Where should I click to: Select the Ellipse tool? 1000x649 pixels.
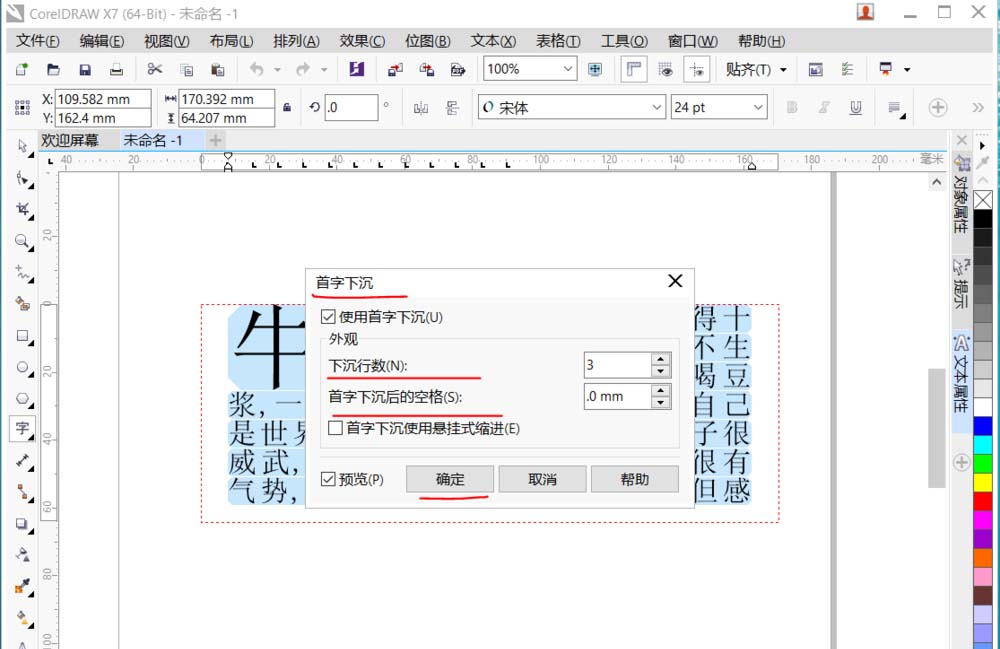[22, 367]
